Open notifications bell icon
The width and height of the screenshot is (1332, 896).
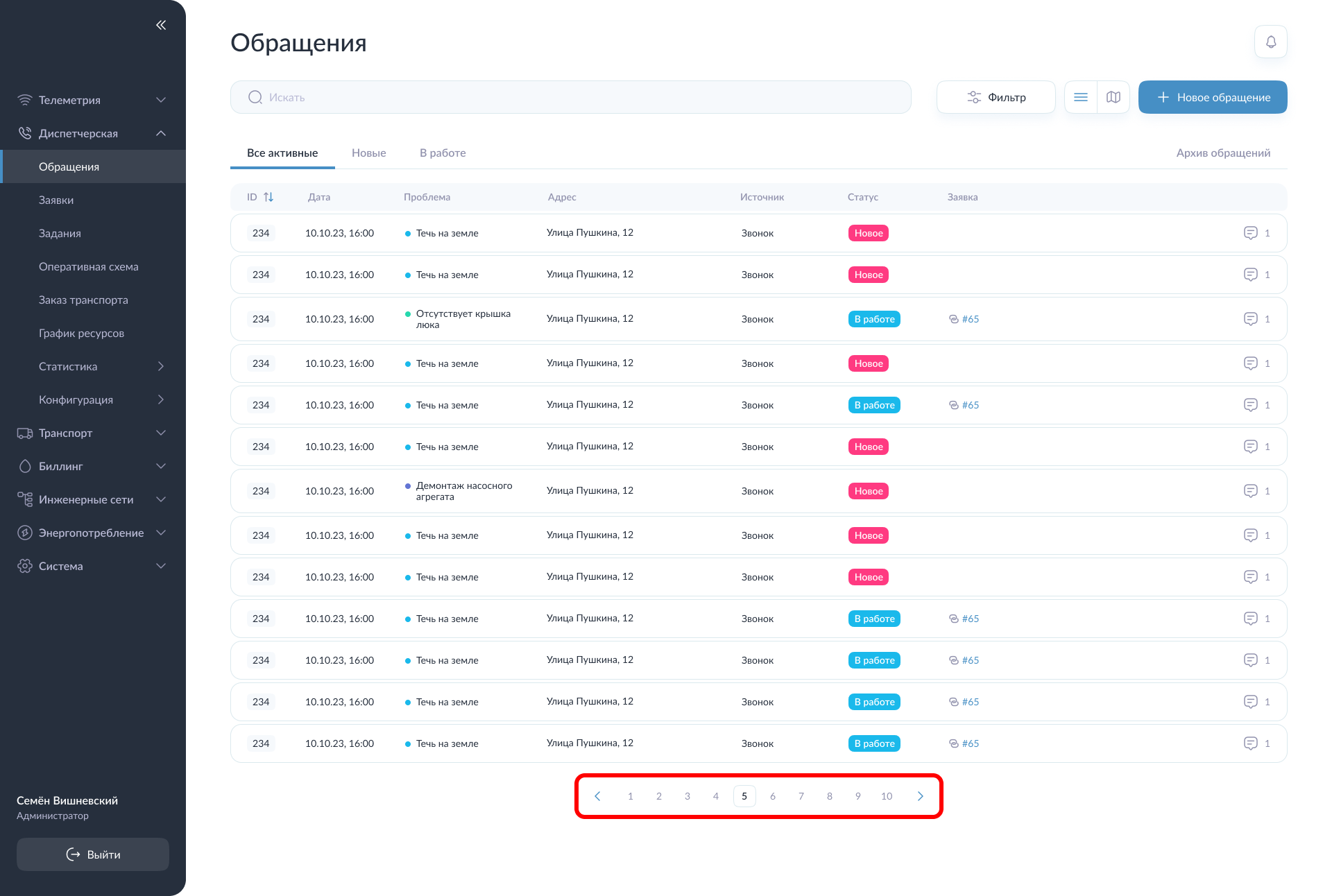(1270, 42)
